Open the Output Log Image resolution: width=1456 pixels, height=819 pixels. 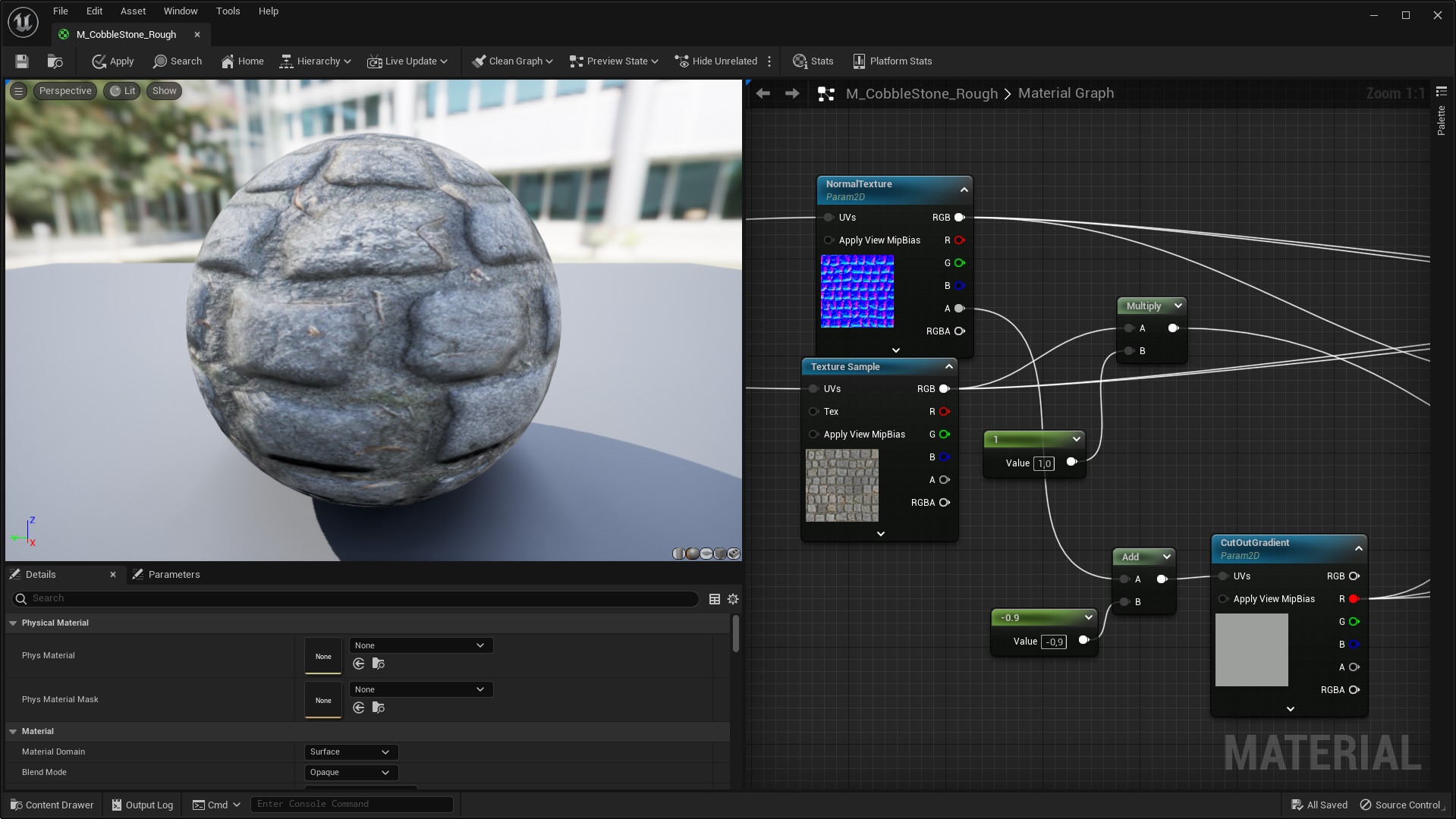[x=142, y=805]
